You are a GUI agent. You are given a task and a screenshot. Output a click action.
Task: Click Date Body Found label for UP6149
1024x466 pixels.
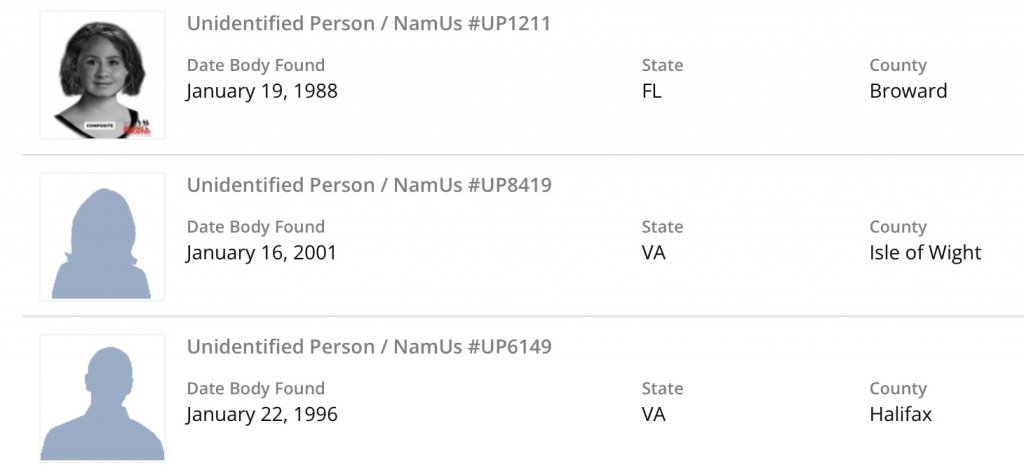pos(256,388)
